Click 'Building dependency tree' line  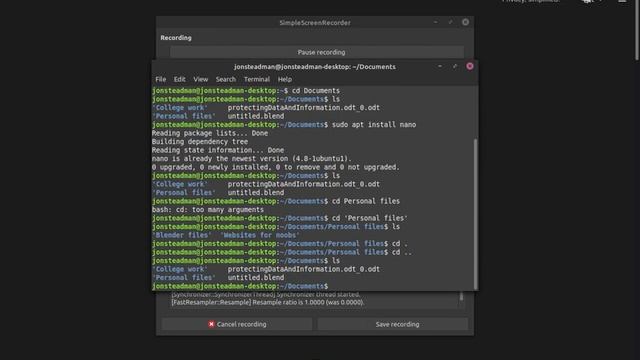click(x=200, y=142)
